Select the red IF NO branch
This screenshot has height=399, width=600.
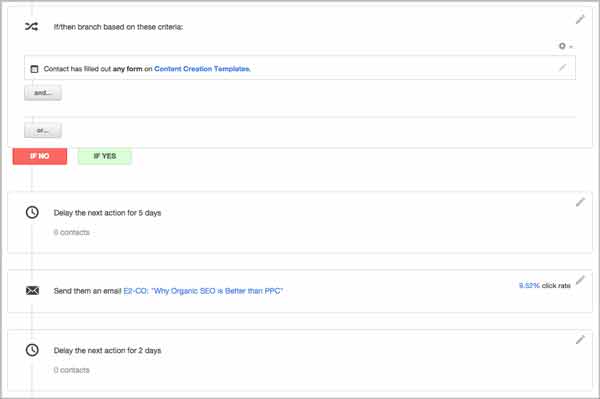[40, 156]
